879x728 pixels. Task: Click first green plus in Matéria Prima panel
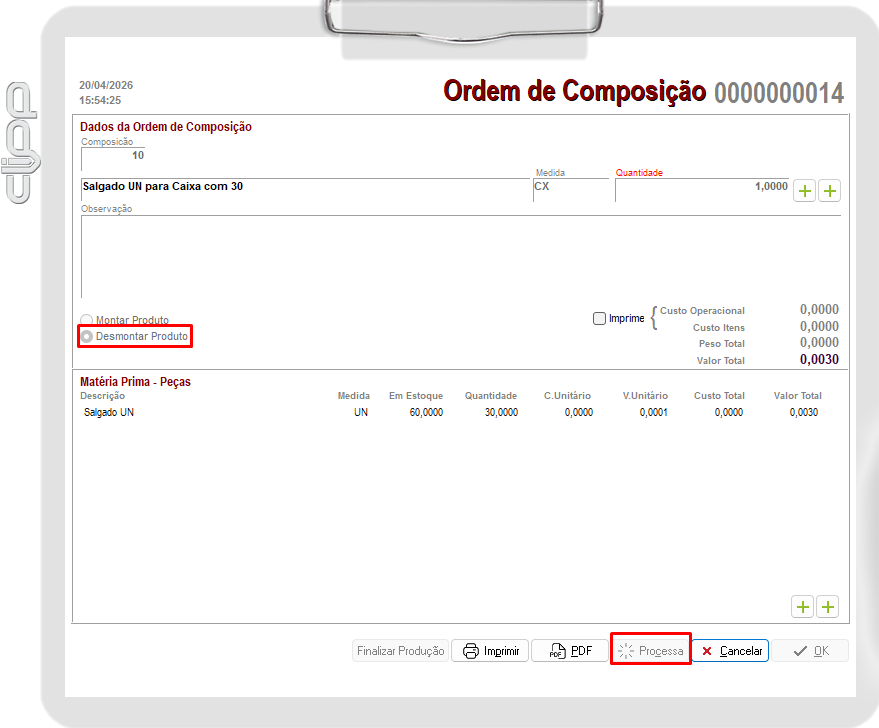(803, 607)
